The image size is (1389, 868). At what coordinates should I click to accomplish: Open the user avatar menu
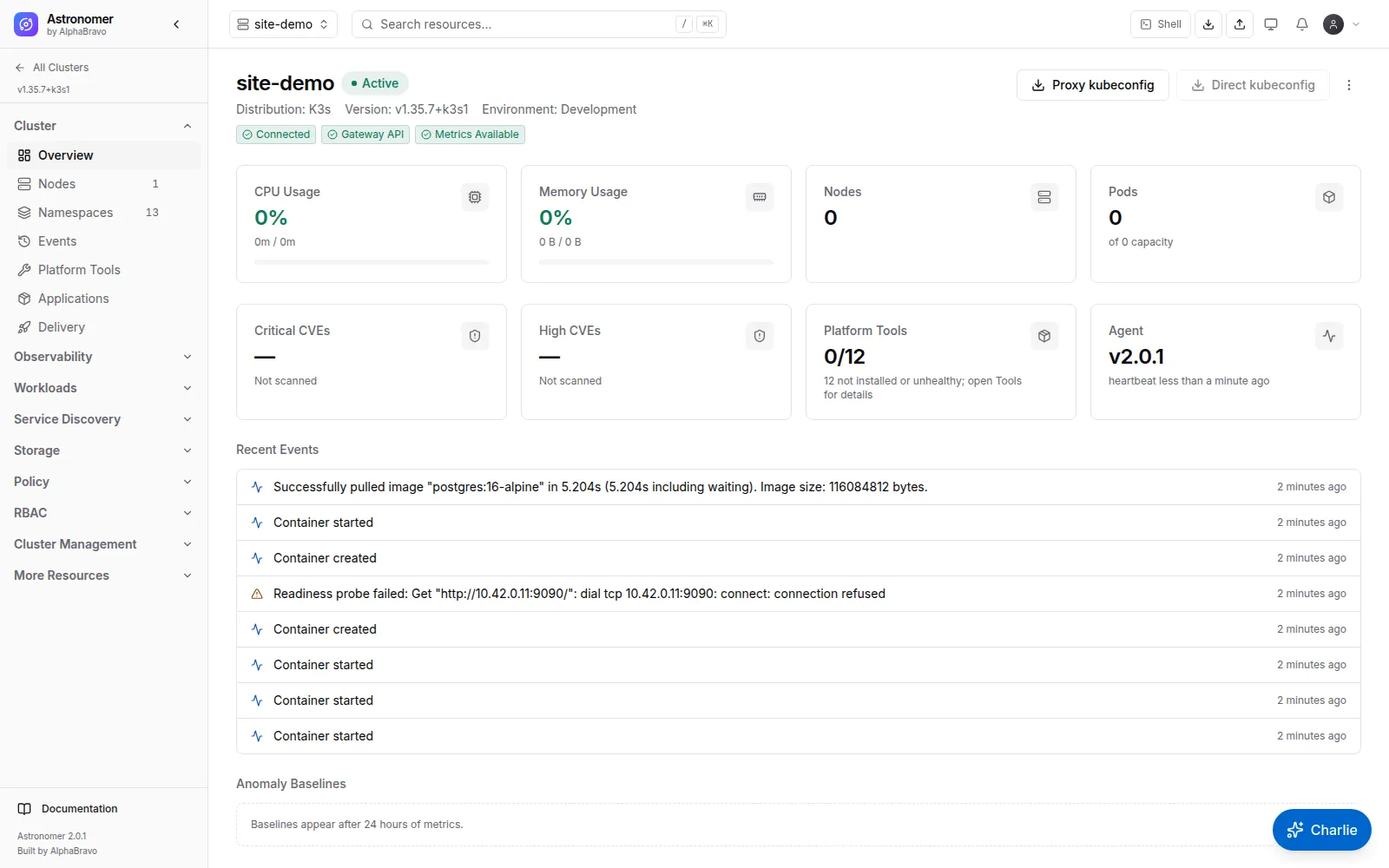[1341, 24]
